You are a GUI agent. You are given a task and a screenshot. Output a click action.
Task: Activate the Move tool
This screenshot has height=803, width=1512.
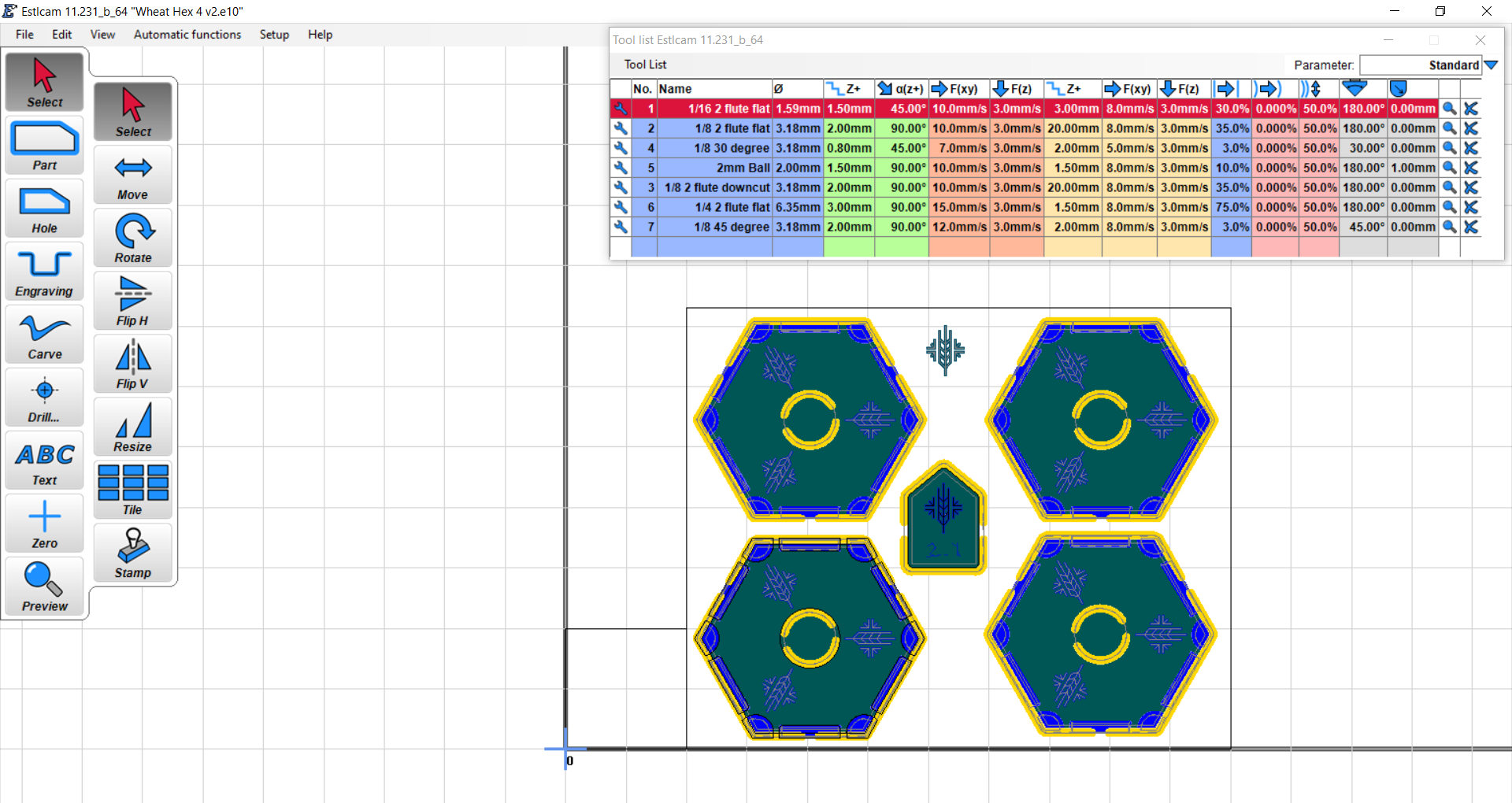point(133,175)
